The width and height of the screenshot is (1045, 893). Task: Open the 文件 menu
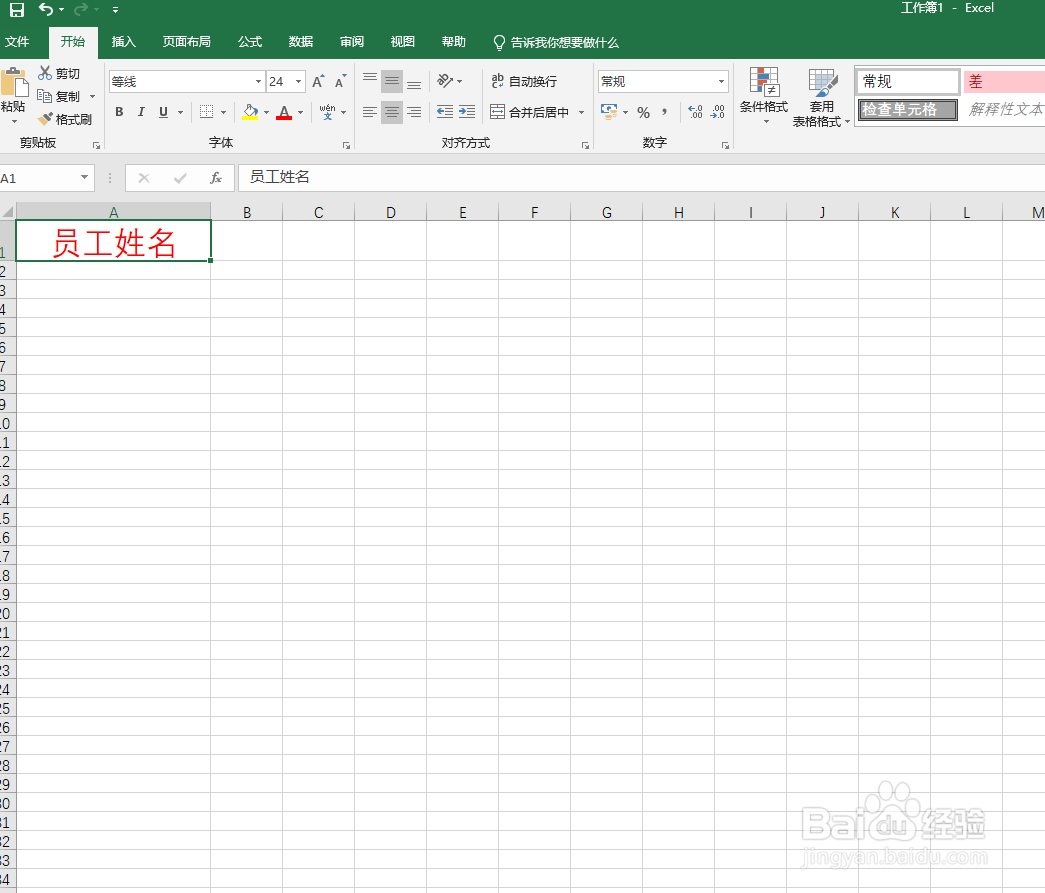click(17, 42)
